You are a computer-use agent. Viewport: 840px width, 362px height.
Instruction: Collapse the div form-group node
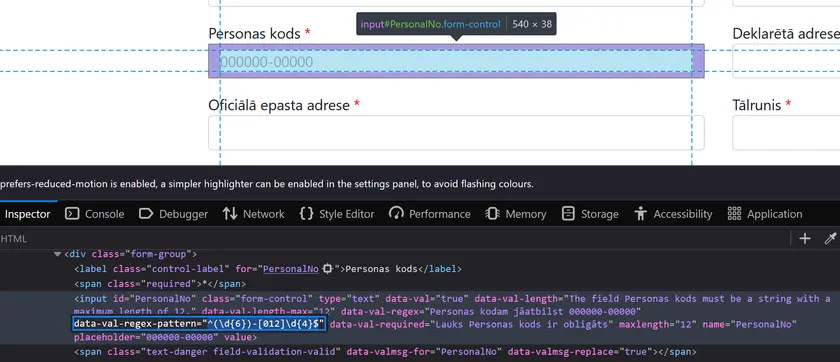pos(57,254)
